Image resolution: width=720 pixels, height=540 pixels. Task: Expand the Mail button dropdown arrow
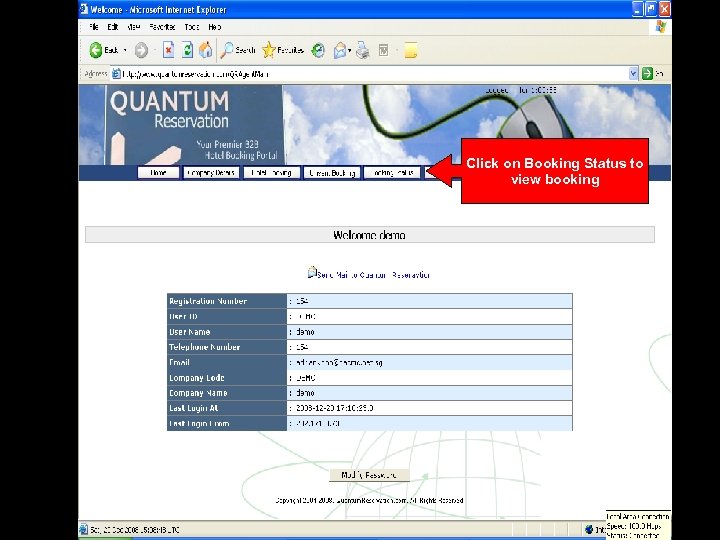[349, 50]
